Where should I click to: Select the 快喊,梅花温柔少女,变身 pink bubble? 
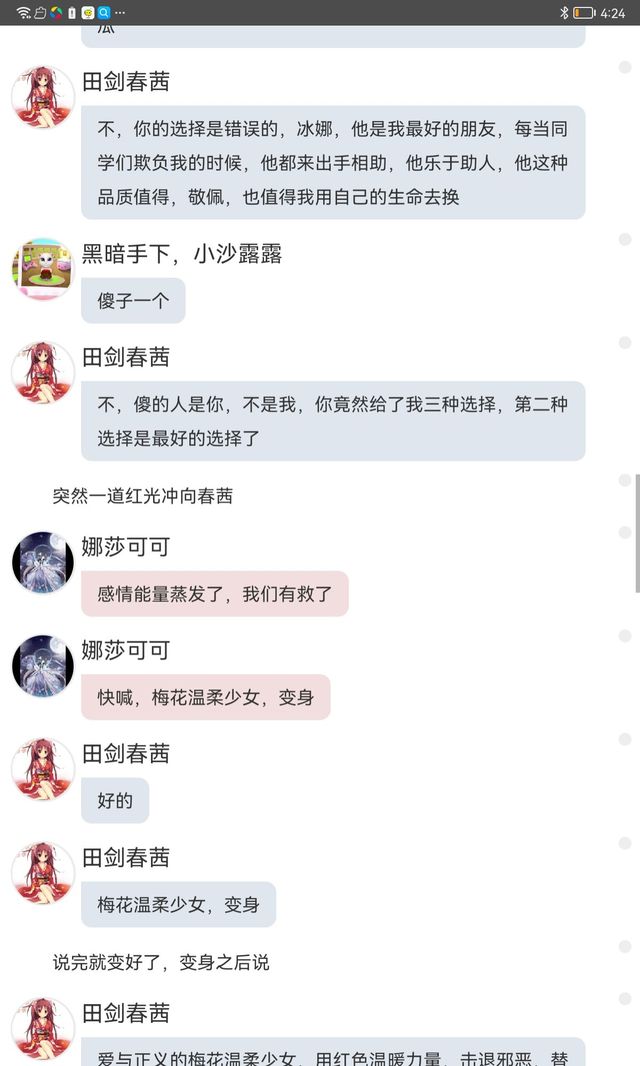pos(205,698)
